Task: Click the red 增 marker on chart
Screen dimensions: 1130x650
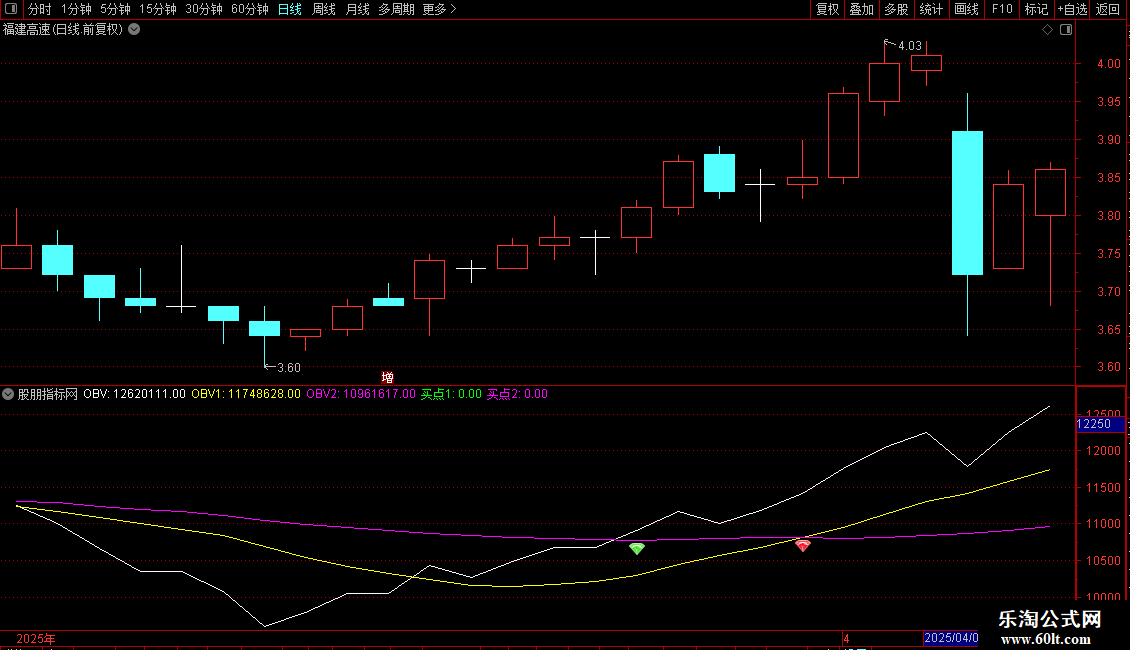Action: pyautogui.click(x=388, y=378)
